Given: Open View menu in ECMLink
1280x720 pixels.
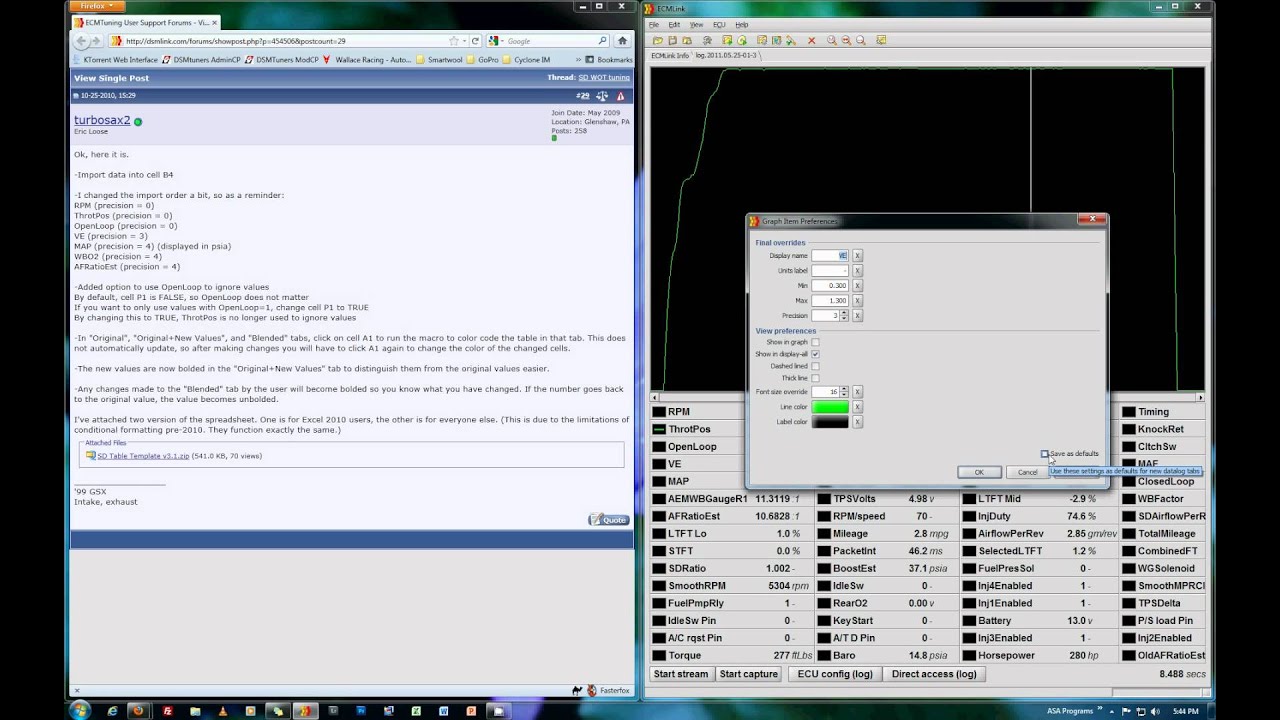Looking at the screenshot, I should [x=696, y=24].
